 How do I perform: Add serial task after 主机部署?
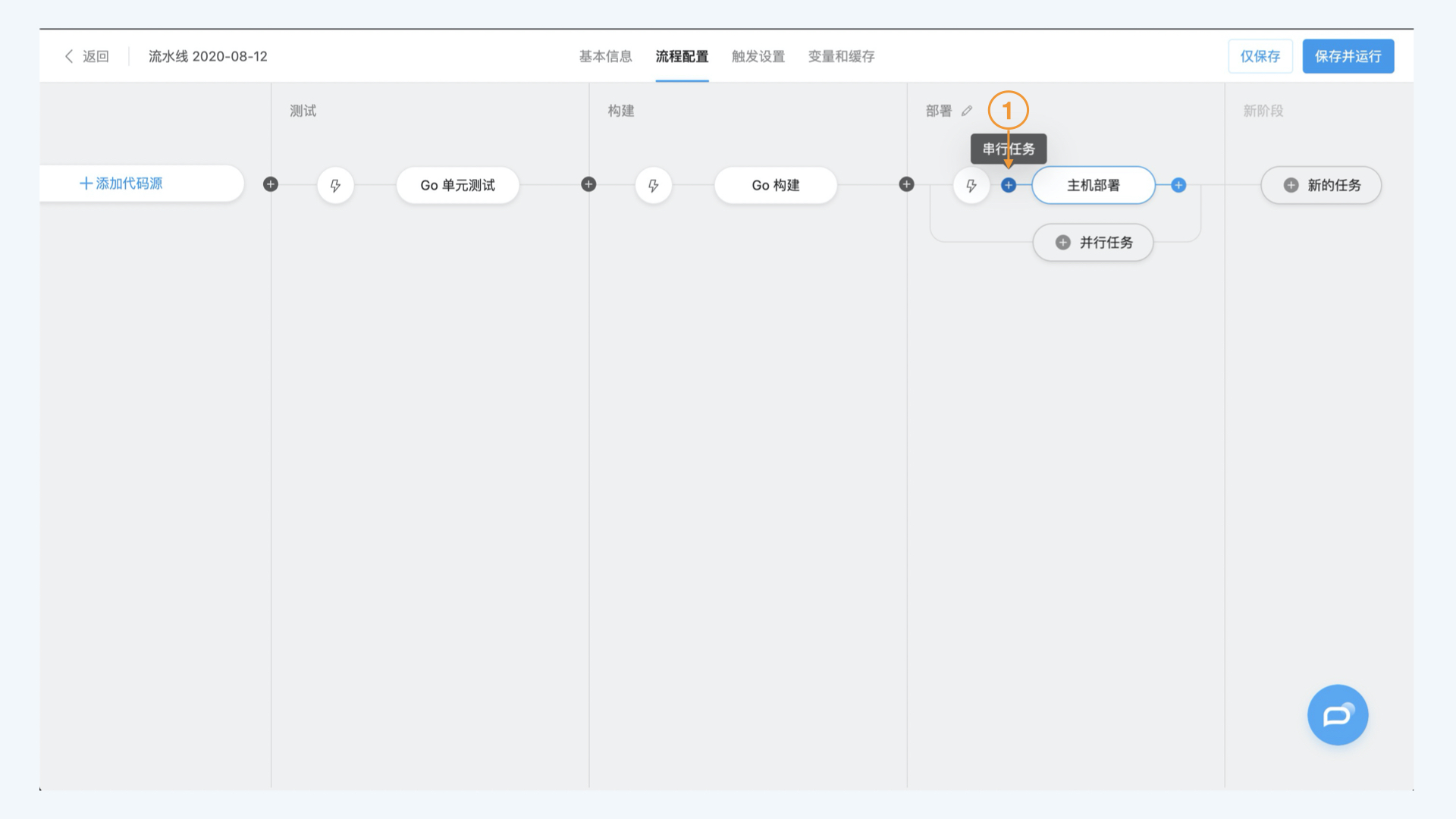(1178, 185)
